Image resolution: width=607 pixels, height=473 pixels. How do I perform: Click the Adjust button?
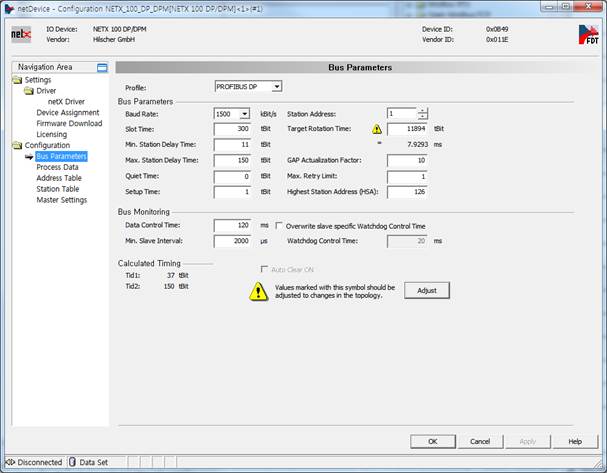coord(427,291)
